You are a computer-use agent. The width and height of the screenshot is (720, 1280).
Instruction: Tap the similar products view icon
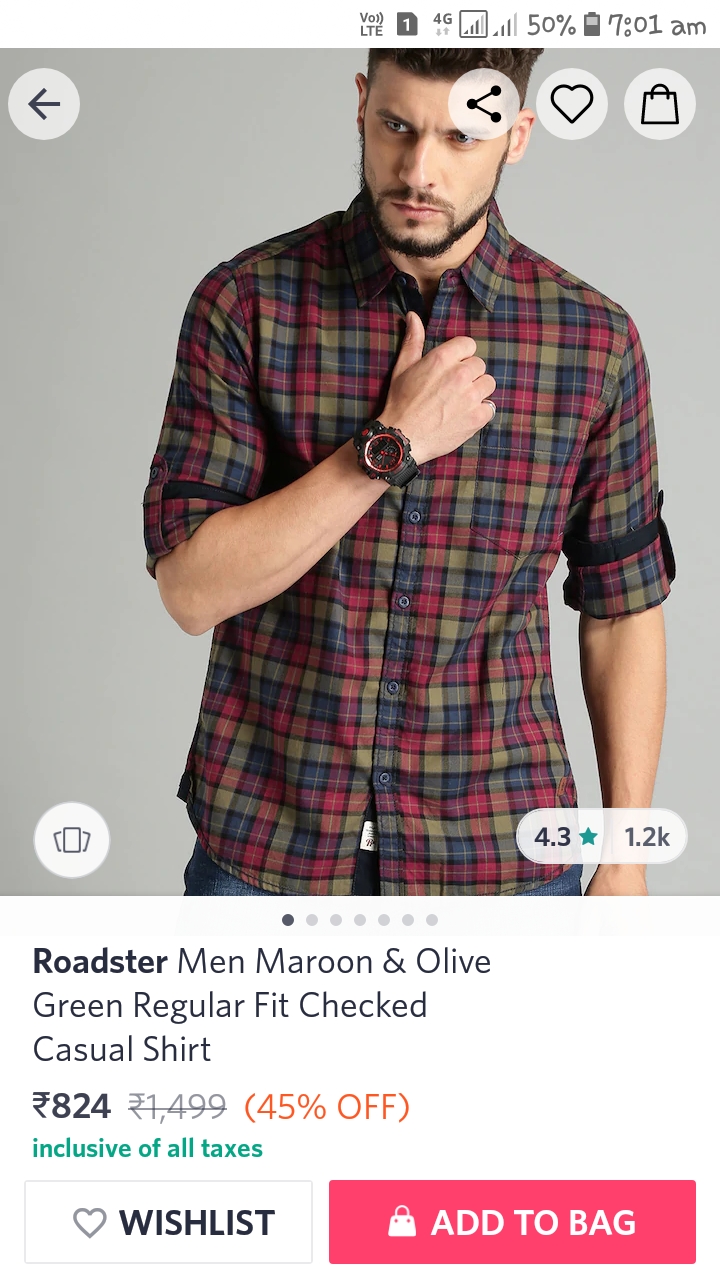pos(72,840)
